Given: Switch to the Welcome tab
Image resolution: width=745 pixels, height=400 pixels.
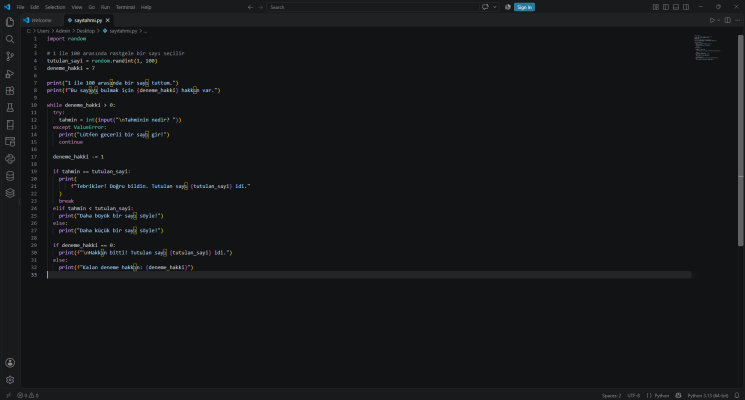Looking at the screenshot, I should [x=41, y=20].
